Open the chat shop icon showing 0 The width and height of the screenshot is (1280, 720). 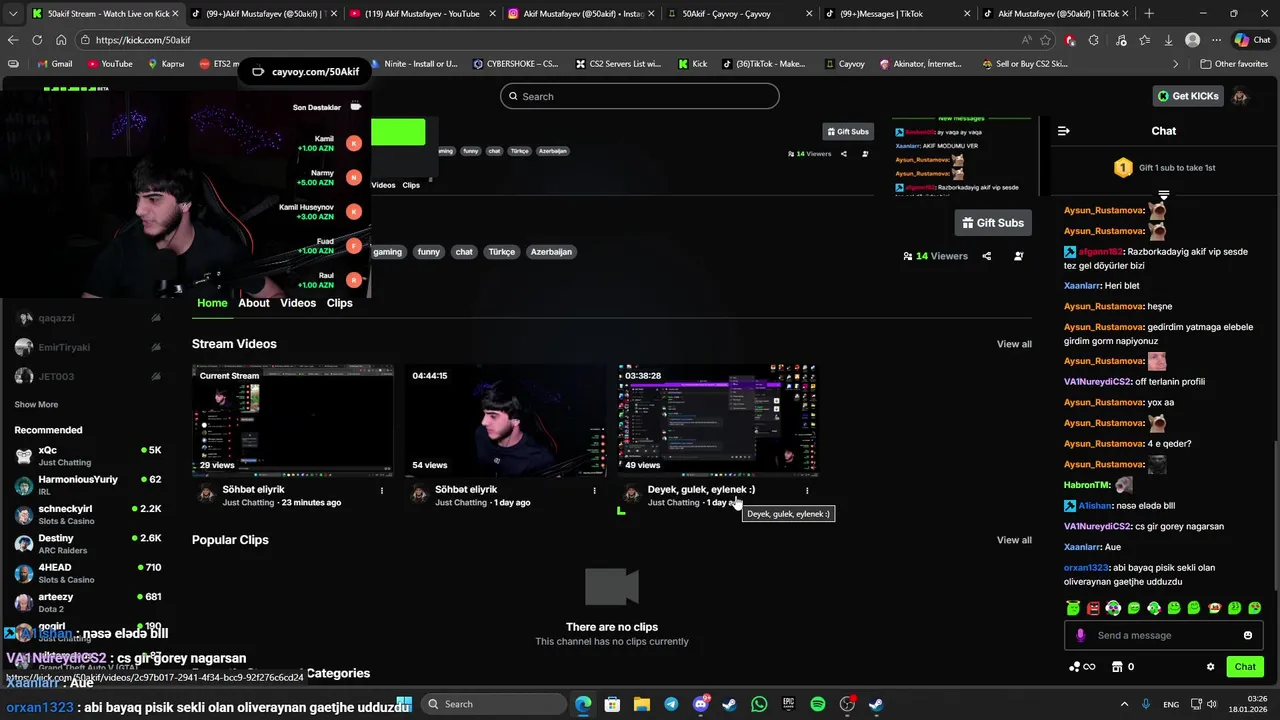click(x=1123, y=667)
